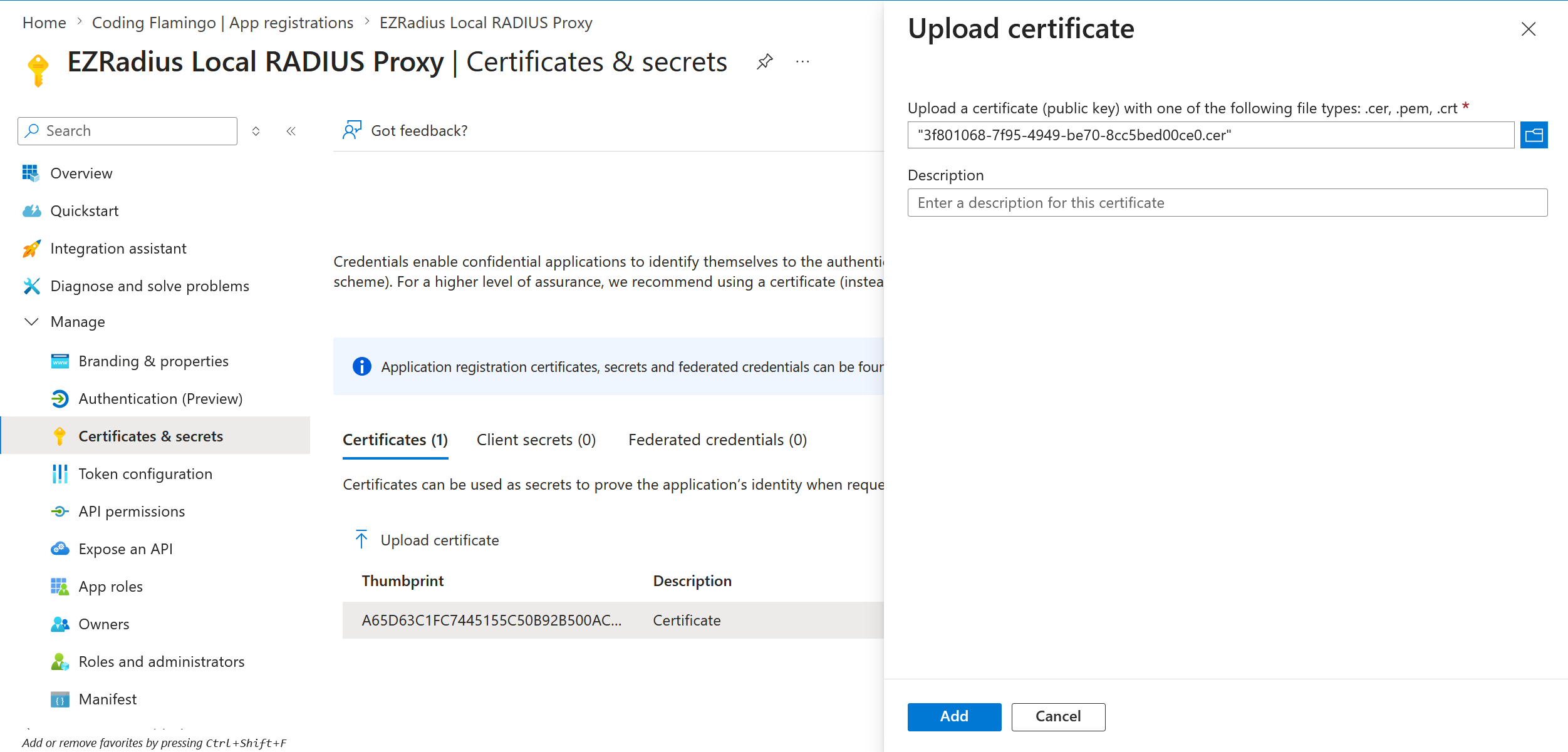The image size is (1568, 752).
Task: Toggle expand/collapse all menu groups arrows
Action: tap(256, 131)
